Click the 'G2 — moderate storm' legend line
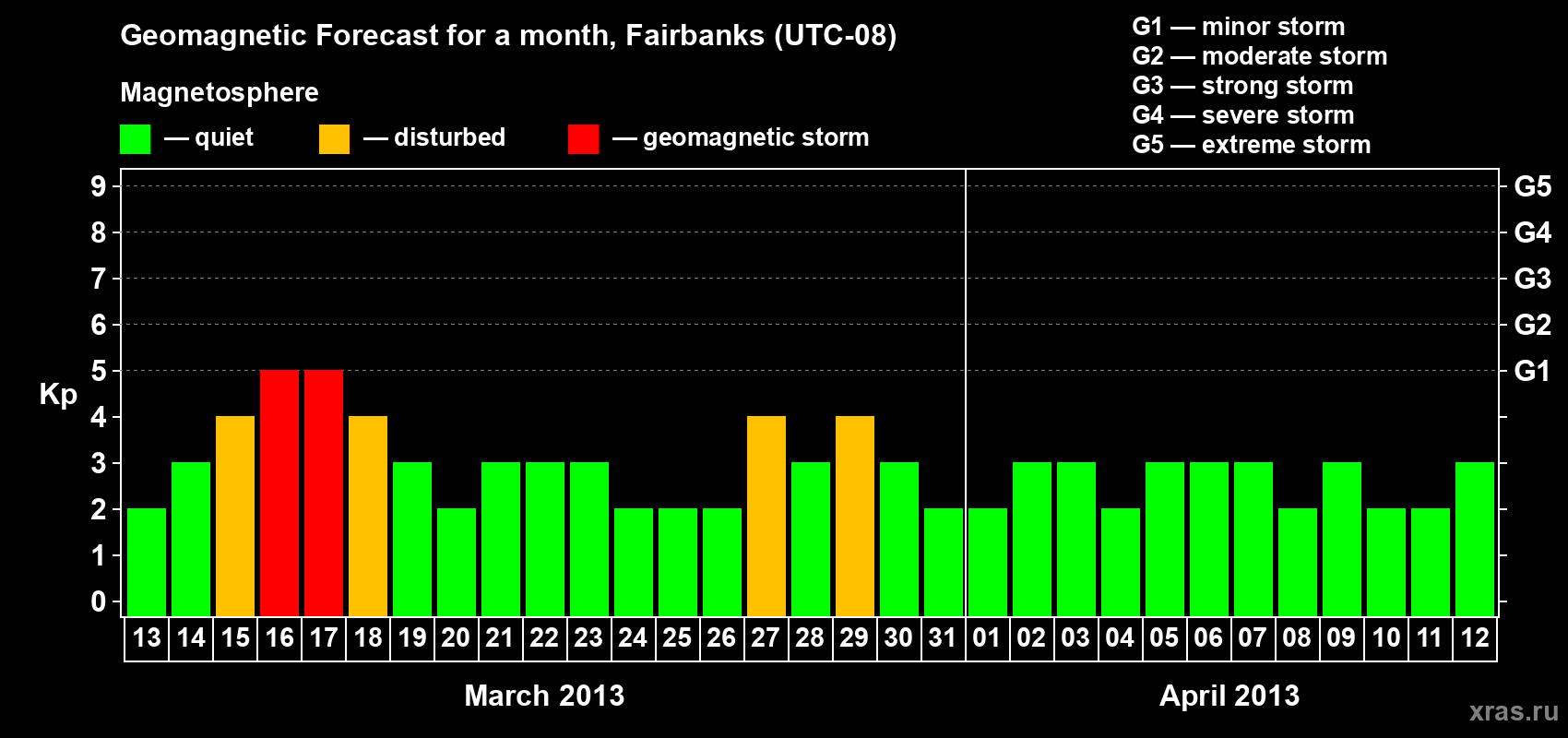1568x738 pixels. (1260, 56)
